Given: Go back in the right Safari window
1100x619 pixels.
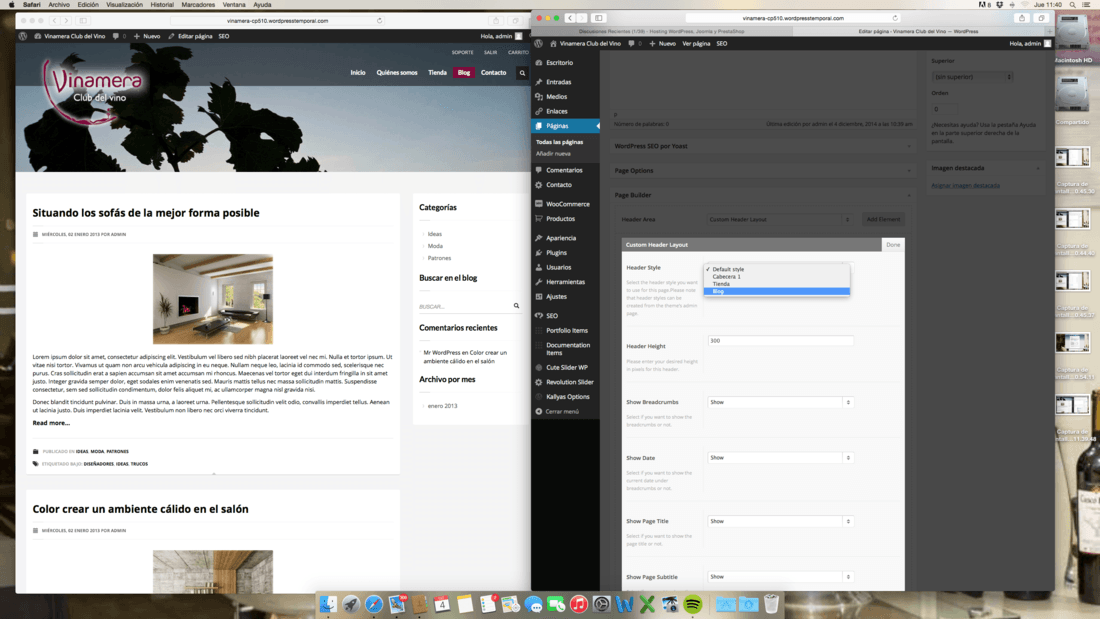Looking at the screenshot, I should point(570,18).
